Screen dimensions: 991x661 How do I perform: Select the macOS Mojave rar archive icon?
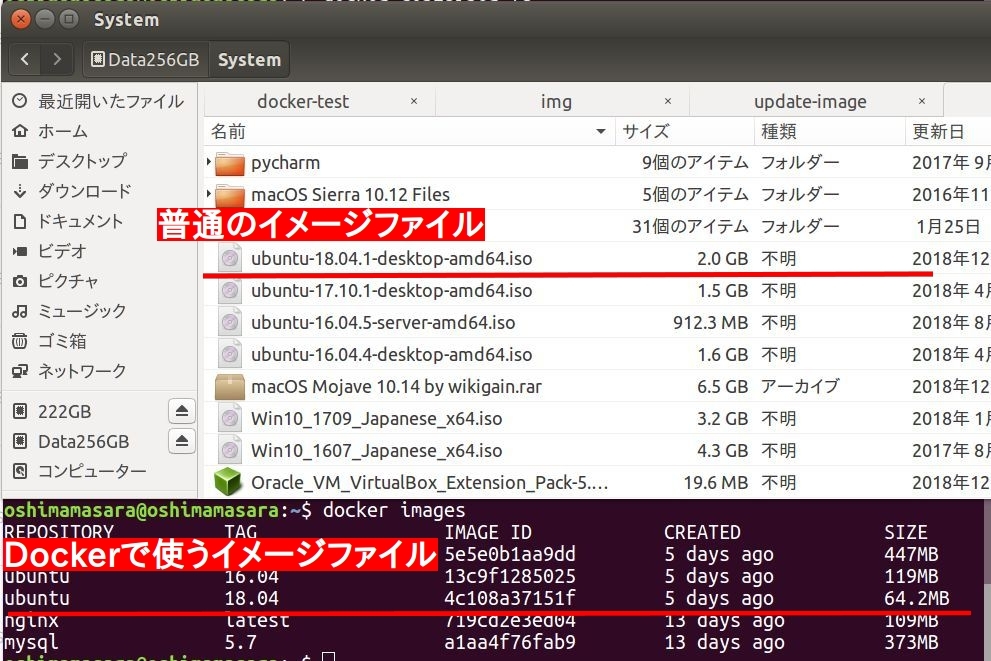point(229,387)
